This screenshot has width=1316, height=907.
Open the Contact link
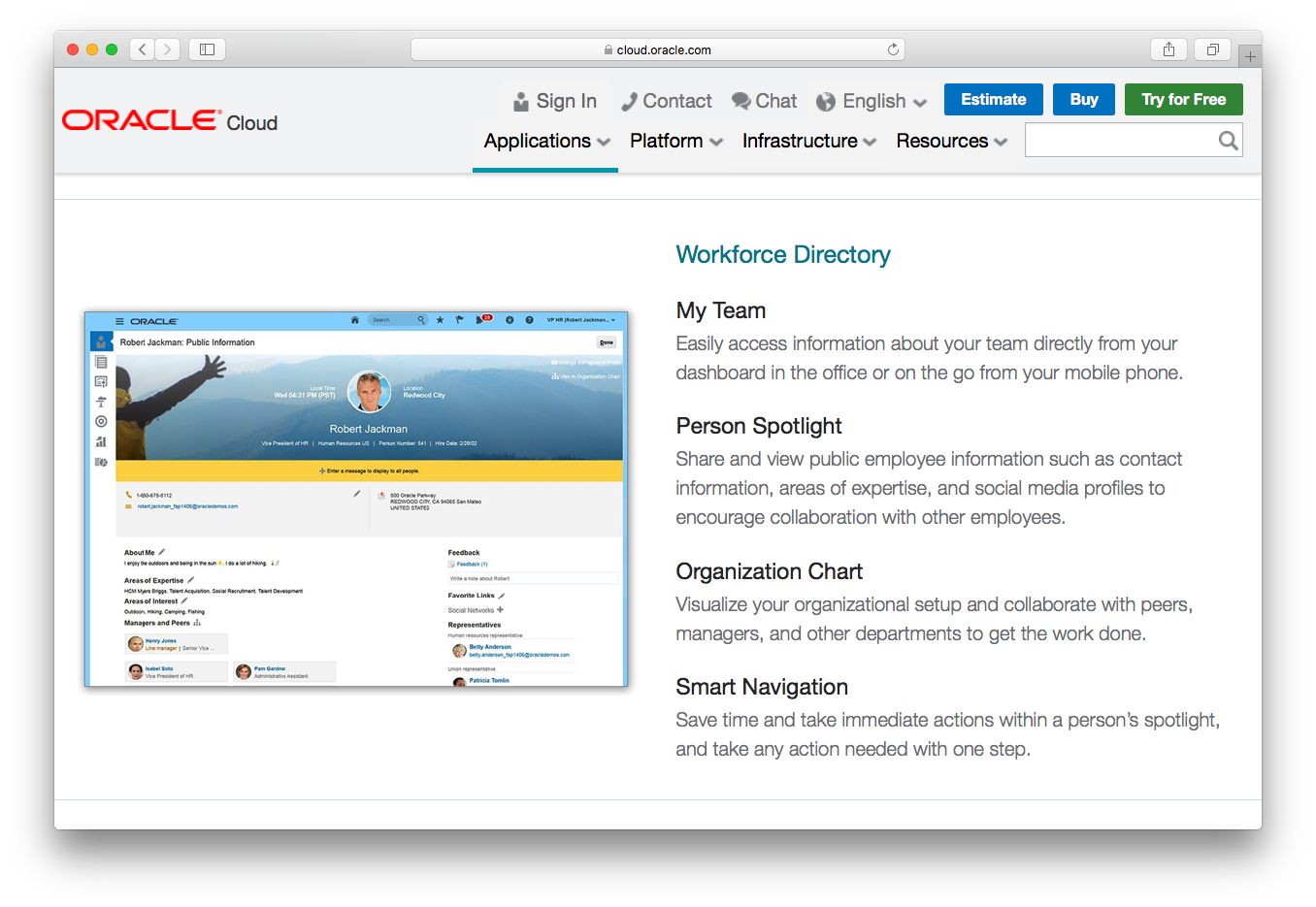[x=677, y=101]
